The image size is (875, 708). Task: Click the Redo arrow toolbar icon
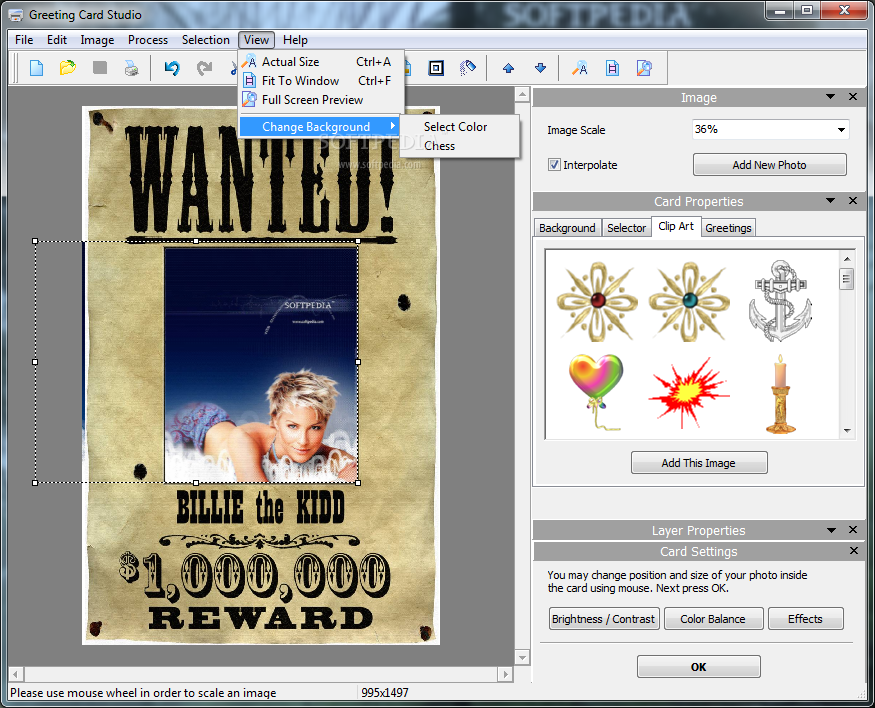point(204,68)
